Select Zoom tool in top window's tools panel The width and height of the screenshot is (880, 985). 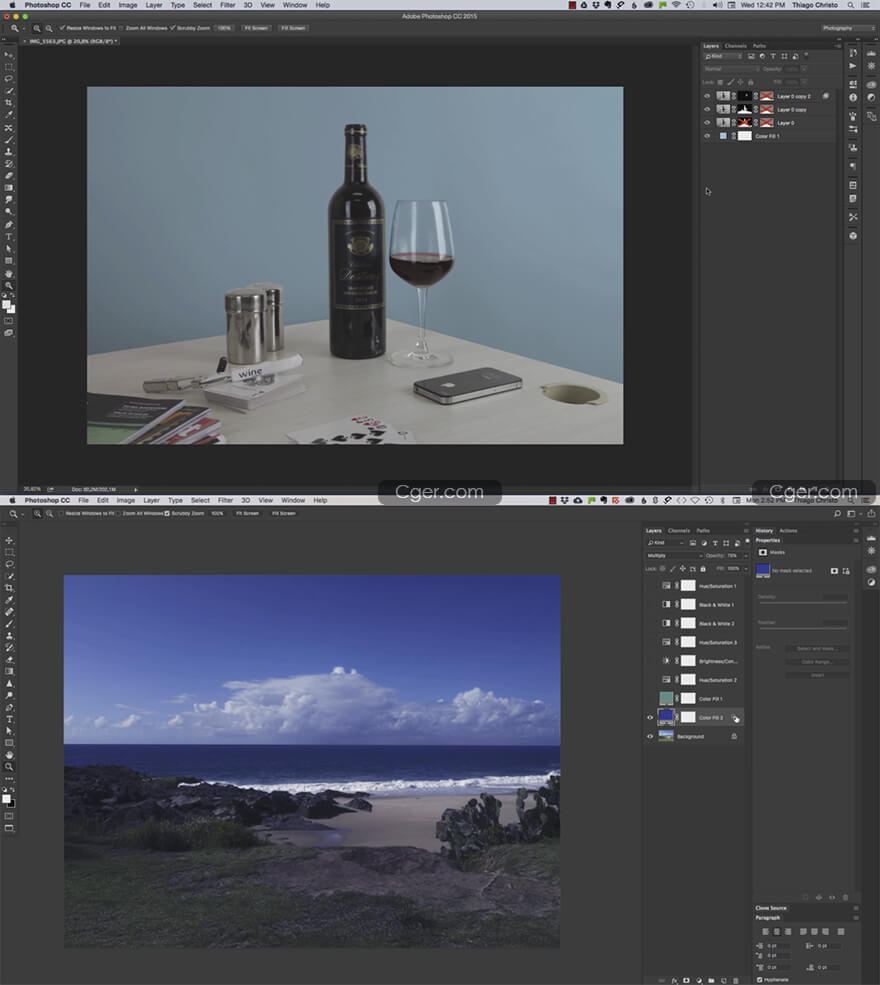(x=9, y=286)
